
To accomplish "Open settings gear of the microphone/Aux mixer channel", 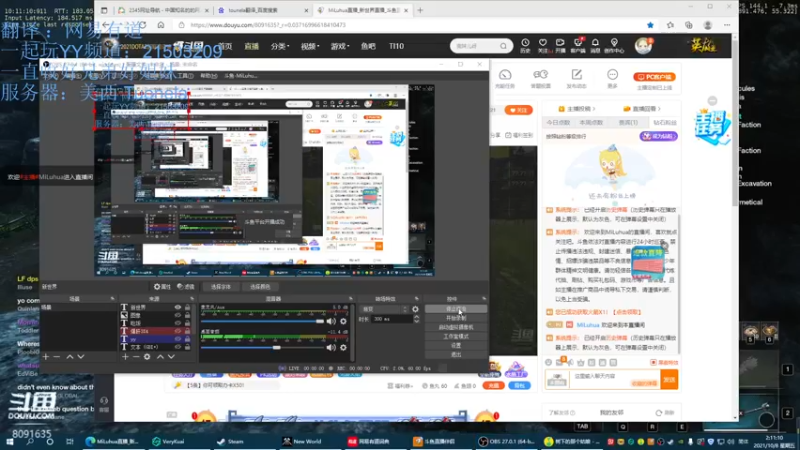I will [343, 321].
